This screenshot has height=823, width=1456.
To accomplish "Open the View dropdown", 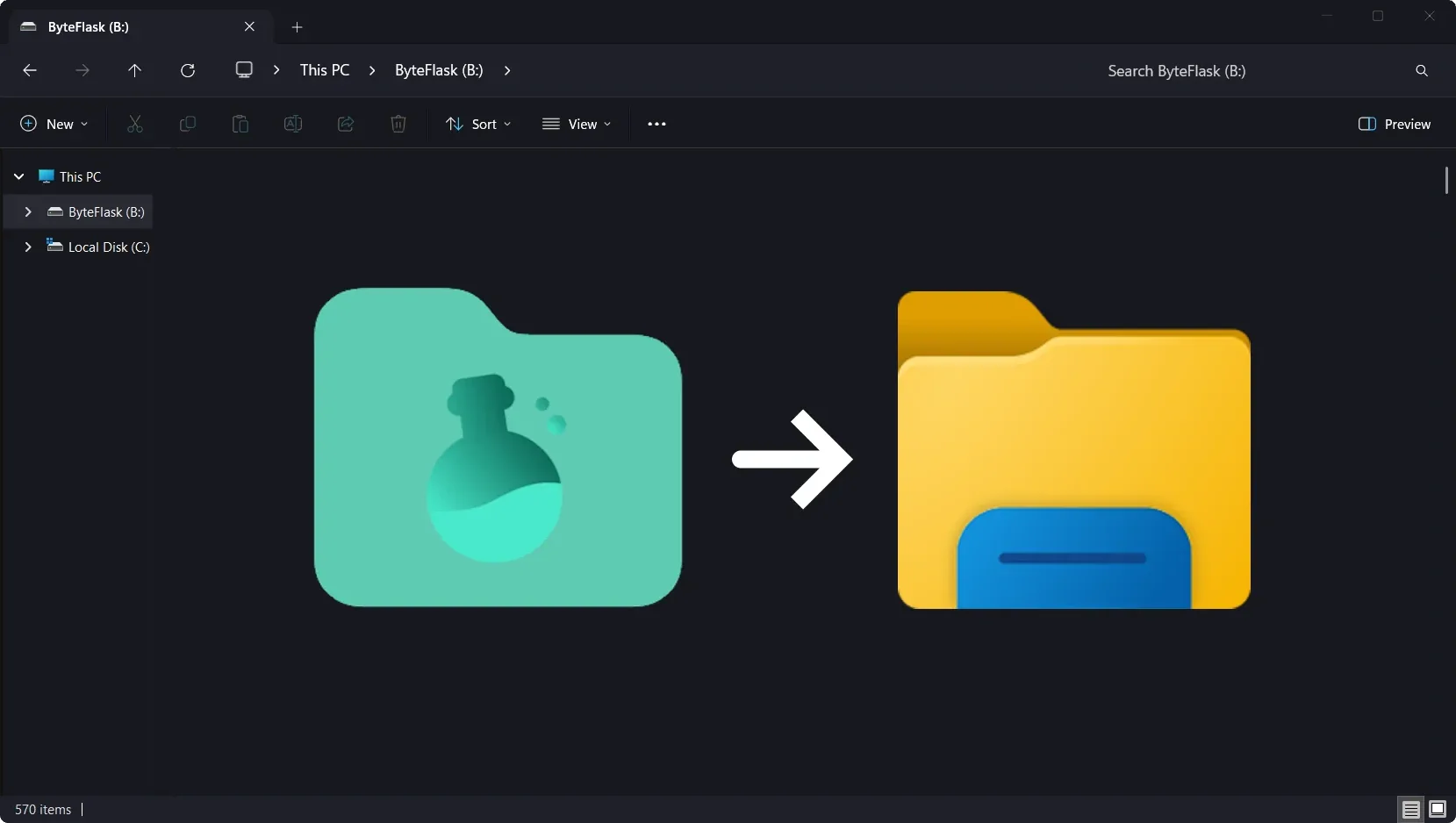I will (577, 124).
